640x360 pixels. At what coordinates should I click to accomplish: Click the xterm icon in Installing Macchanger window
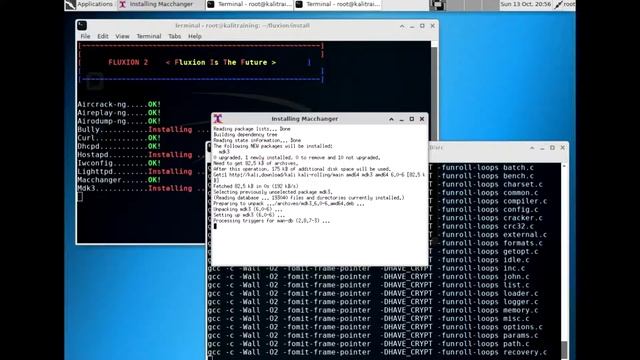point(218,119)
